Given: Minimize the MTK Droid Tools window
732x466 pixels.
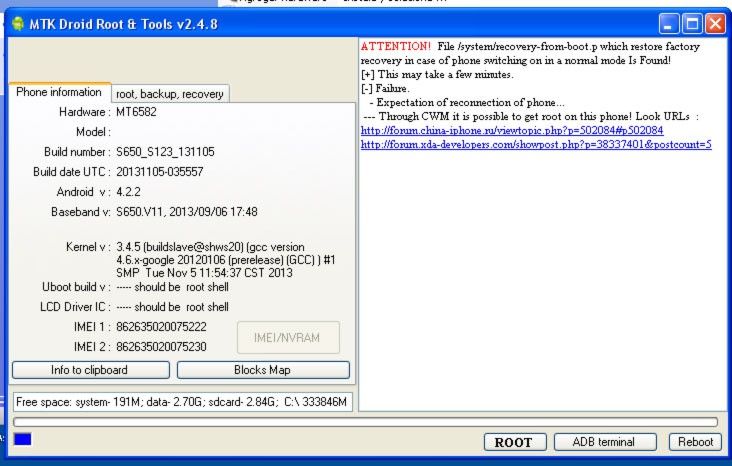Looking at the screenshot, I should pos(669,23).
